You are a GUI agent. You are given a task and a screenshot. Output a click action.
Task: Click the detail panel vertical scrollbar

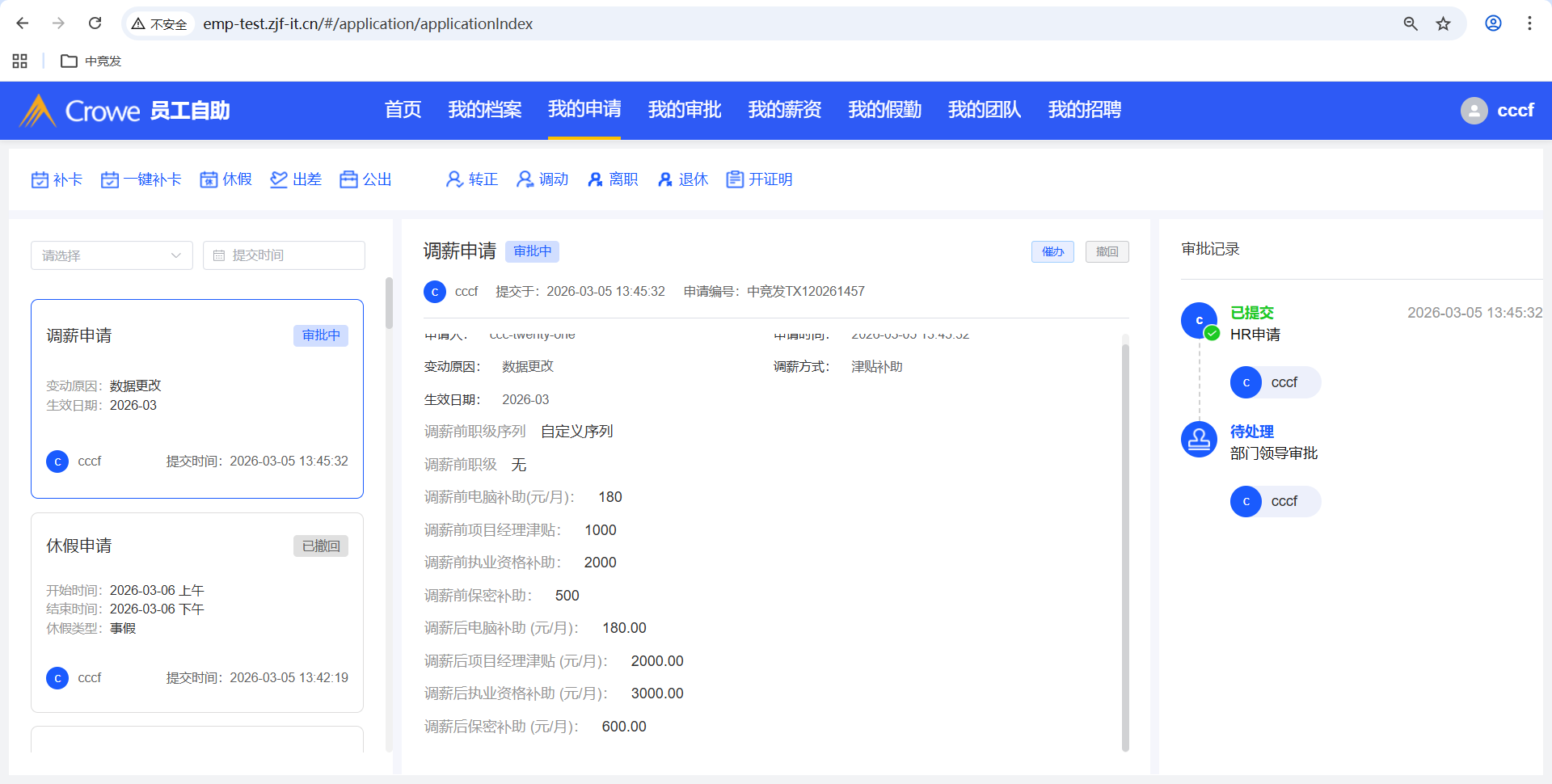1124,542
